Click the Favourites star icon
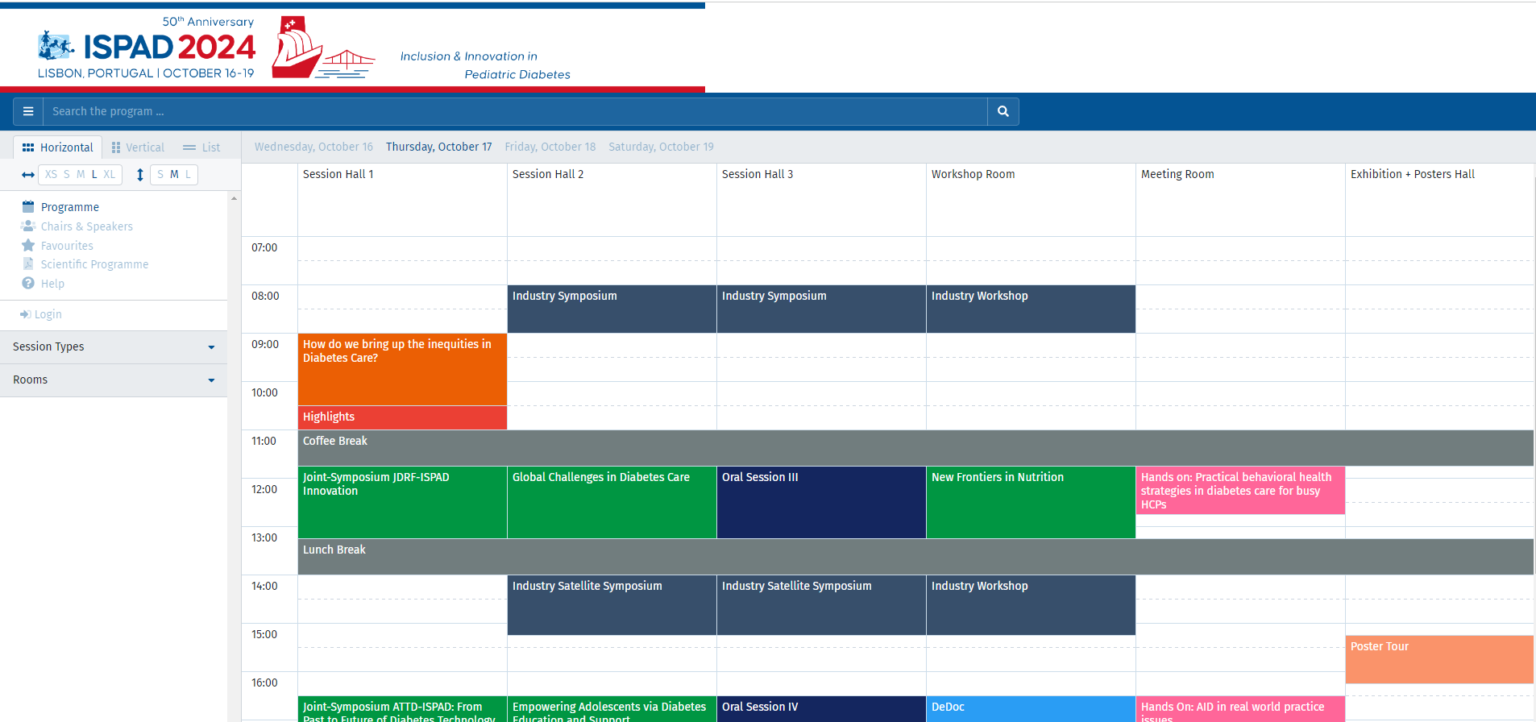This screenshot has width=1536, height=722. [28, 246]
